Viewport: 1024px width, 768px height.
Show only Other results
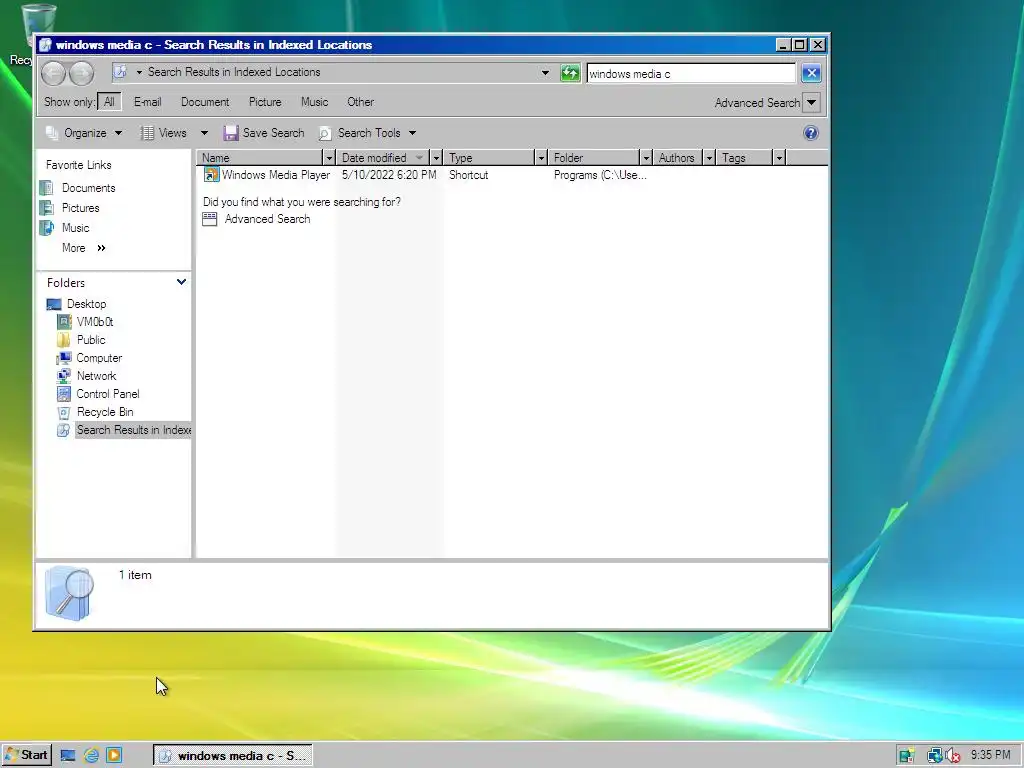[360, 102]
